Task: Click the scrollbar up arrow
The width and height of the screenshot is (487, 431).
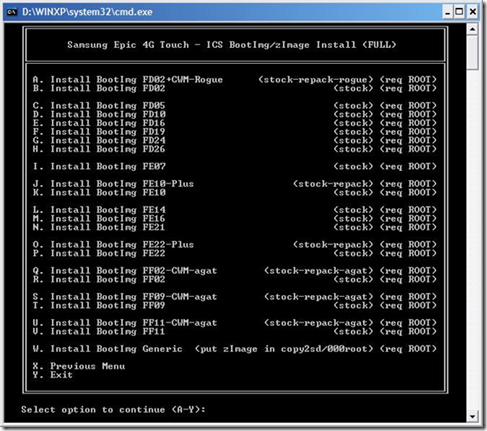Action: 472,29
